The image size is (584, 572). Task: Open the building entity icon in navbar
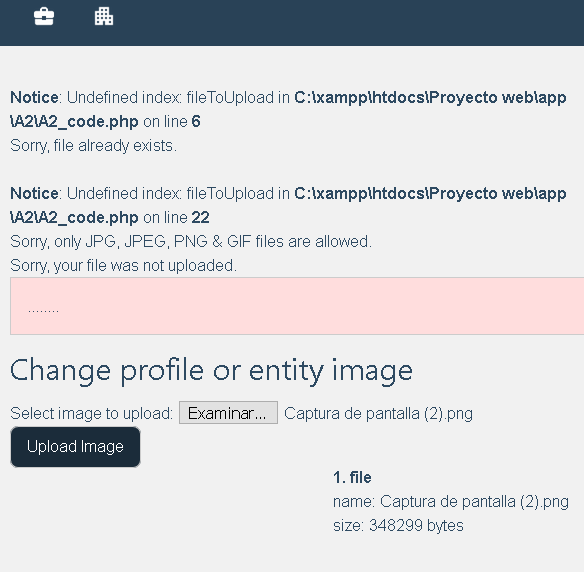pos(104,16)
